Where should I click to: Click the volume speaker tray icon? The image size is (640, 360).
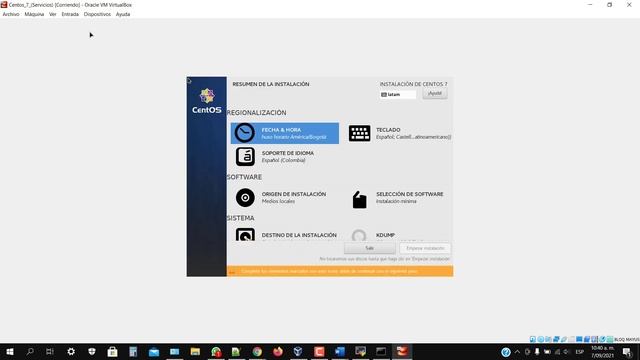(x=567, y=352)
